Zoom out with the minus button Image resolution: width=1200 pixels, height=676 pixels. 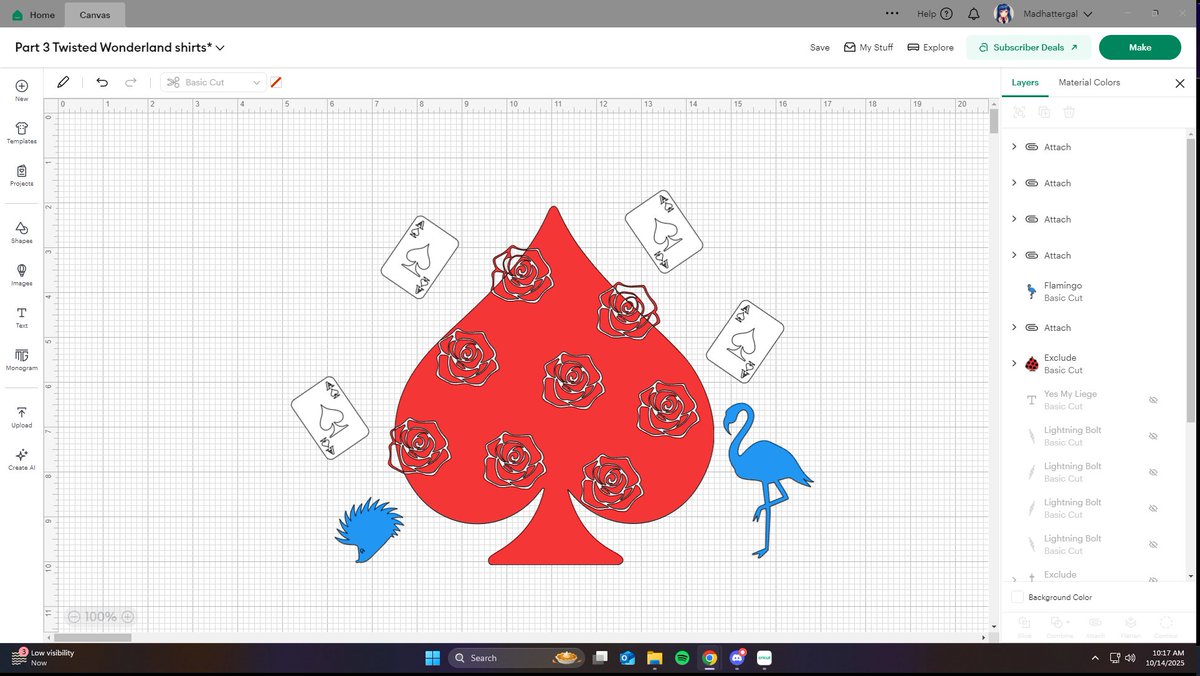[x=75, y=617]
